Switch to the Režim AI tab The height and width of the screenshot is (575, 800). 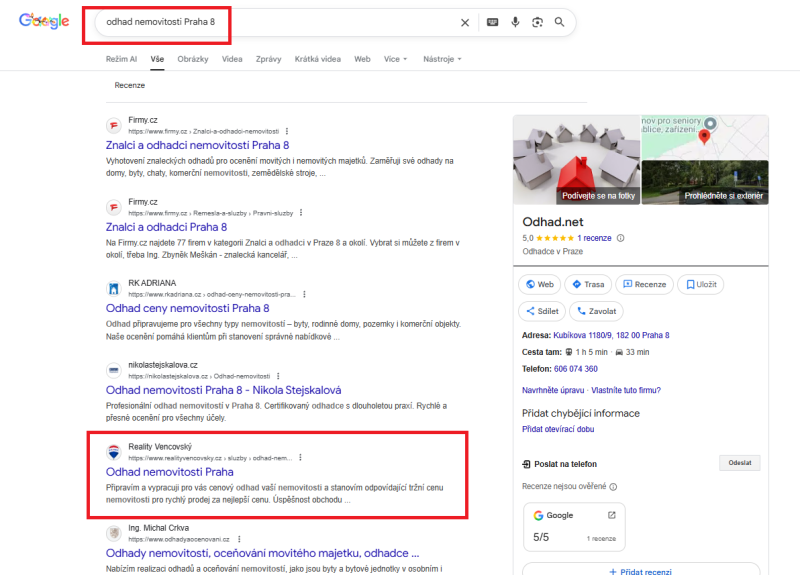tap(121, 59)
